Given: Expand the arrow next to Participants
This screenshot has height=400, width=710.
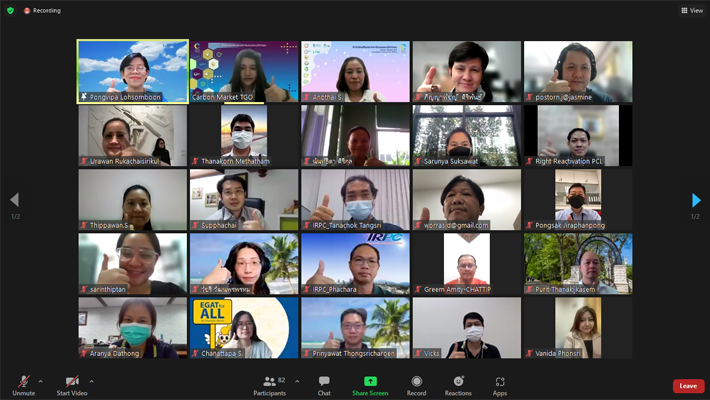Looking at the screenshot, I should 297,381.
